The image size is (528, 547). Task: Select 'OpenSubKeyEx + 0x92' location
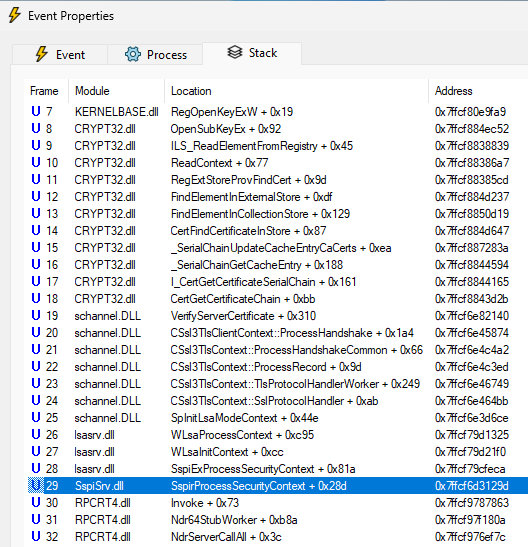pos(226,129)
